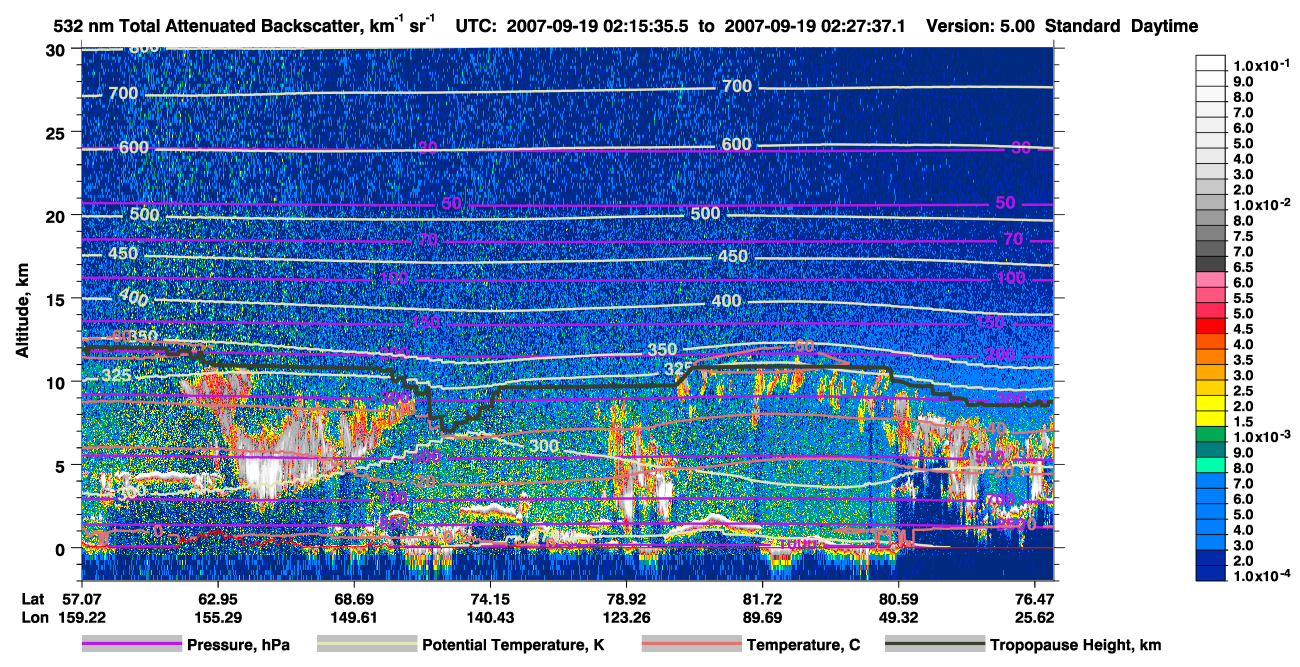Click the colorbar label 5.5
The height and width of the screenshot is (667, 1300).
1243,298
